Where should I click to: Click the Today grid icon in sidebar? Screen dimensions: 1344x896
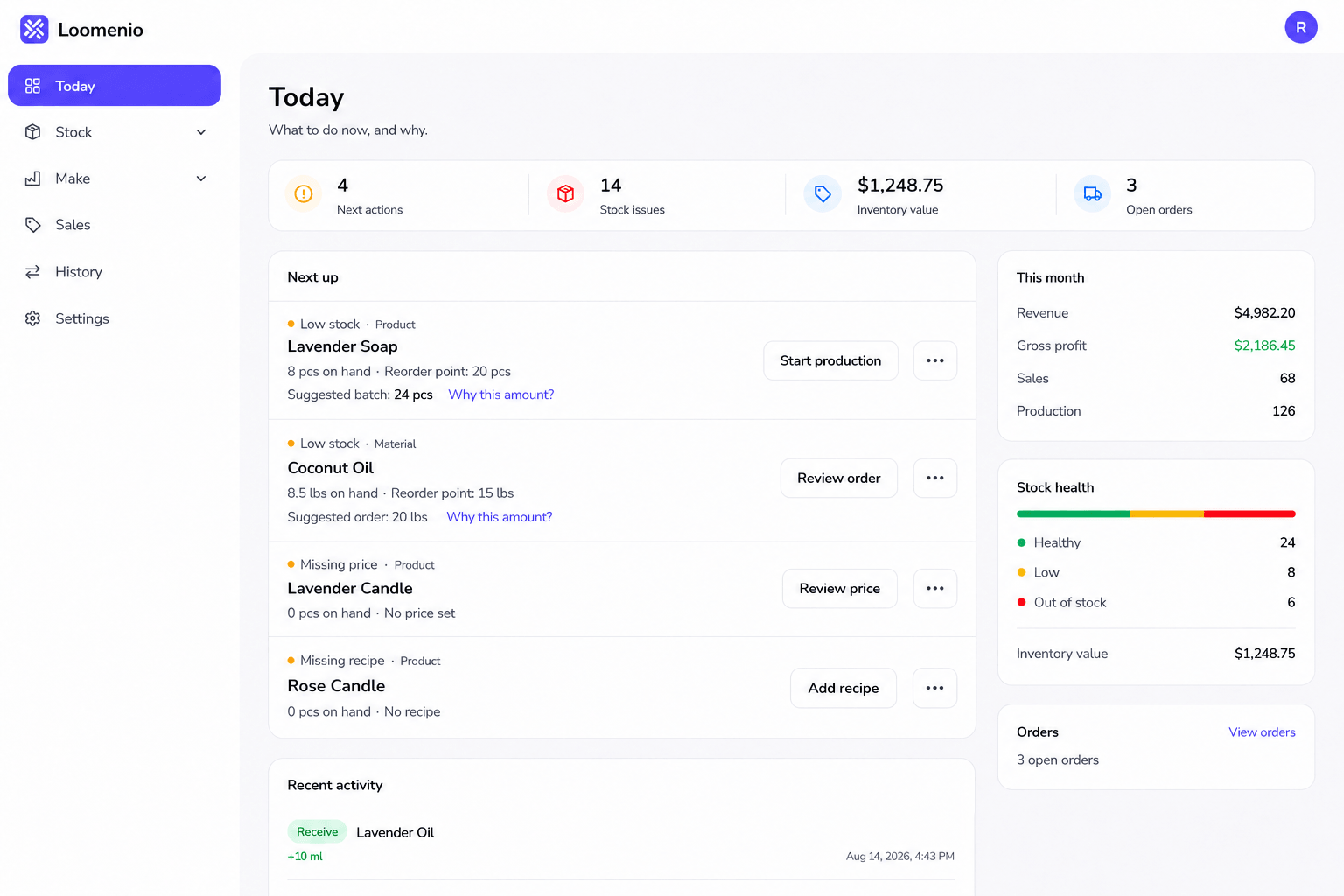pos(32,86)
